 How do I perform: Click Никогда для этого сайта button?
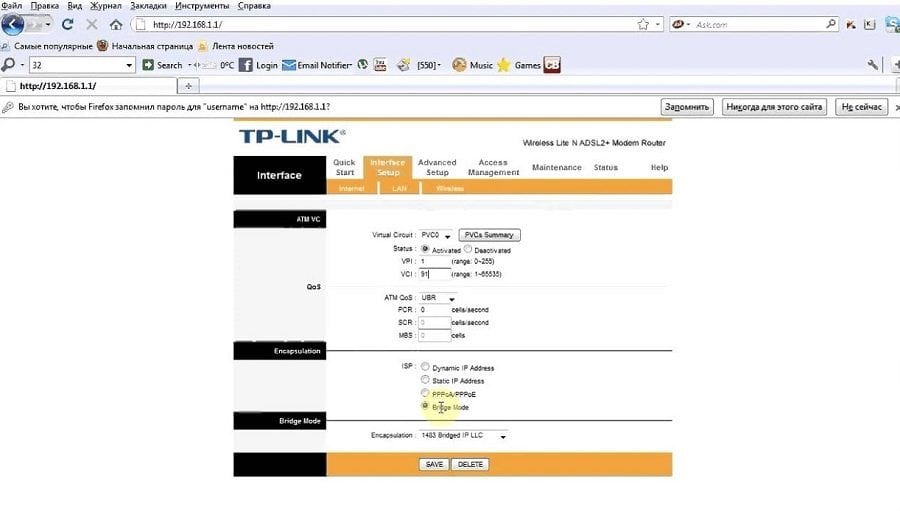click(774, 107)
